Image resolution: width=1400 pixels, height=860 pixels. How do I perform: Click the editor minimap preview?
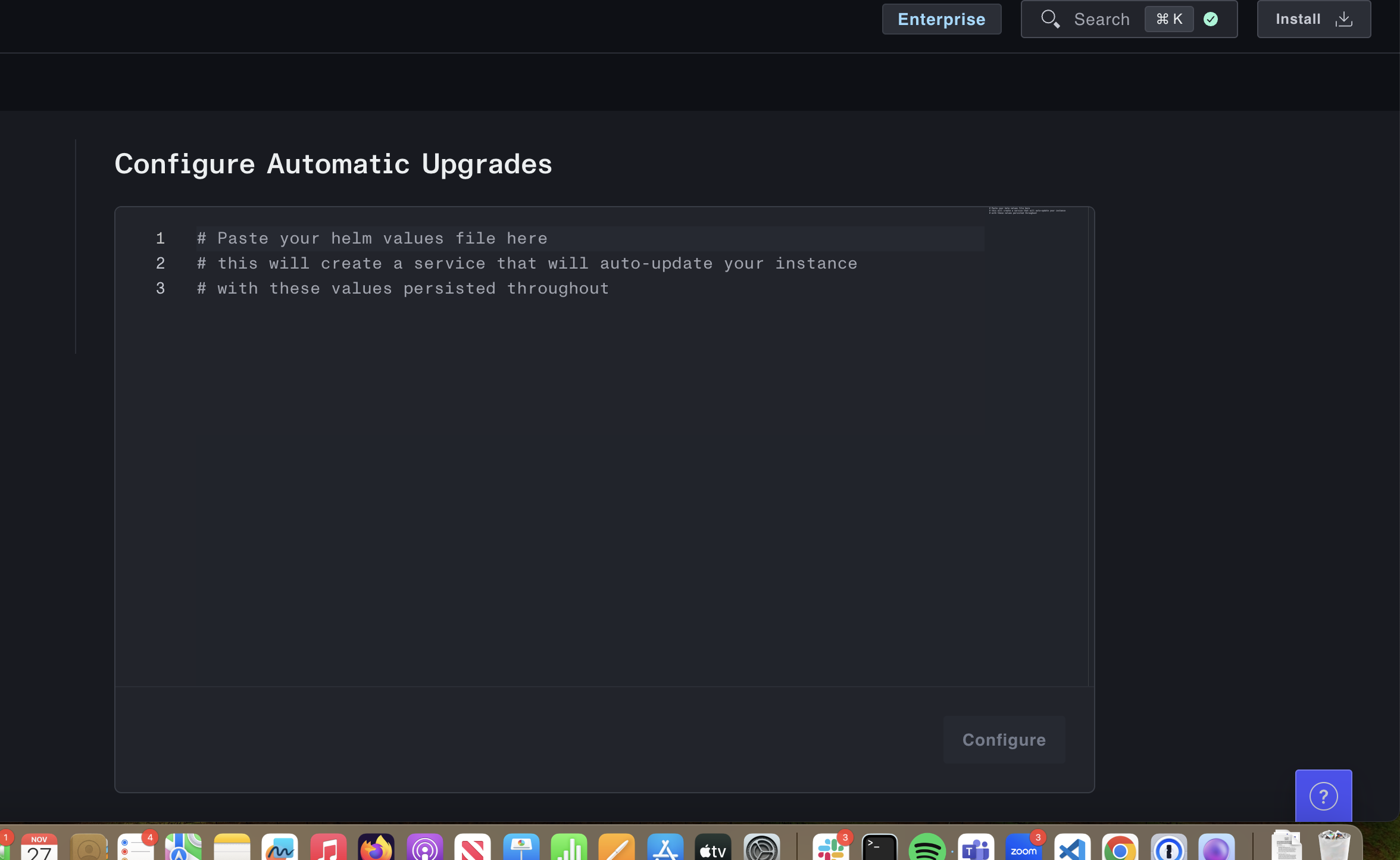coord(1027,211)
